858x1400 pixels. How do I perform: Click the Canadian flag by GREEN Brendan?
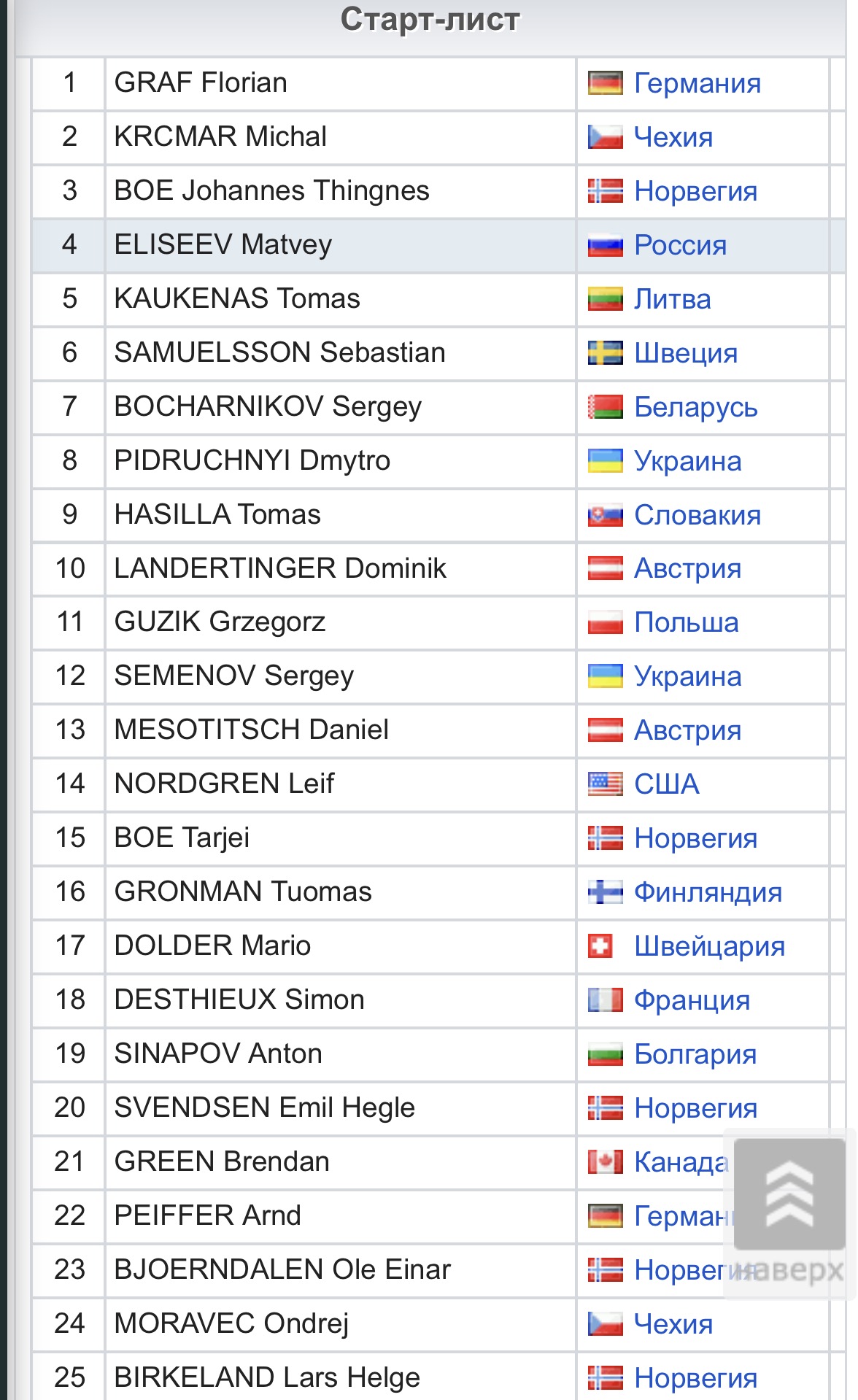(x=605, y=1163)
